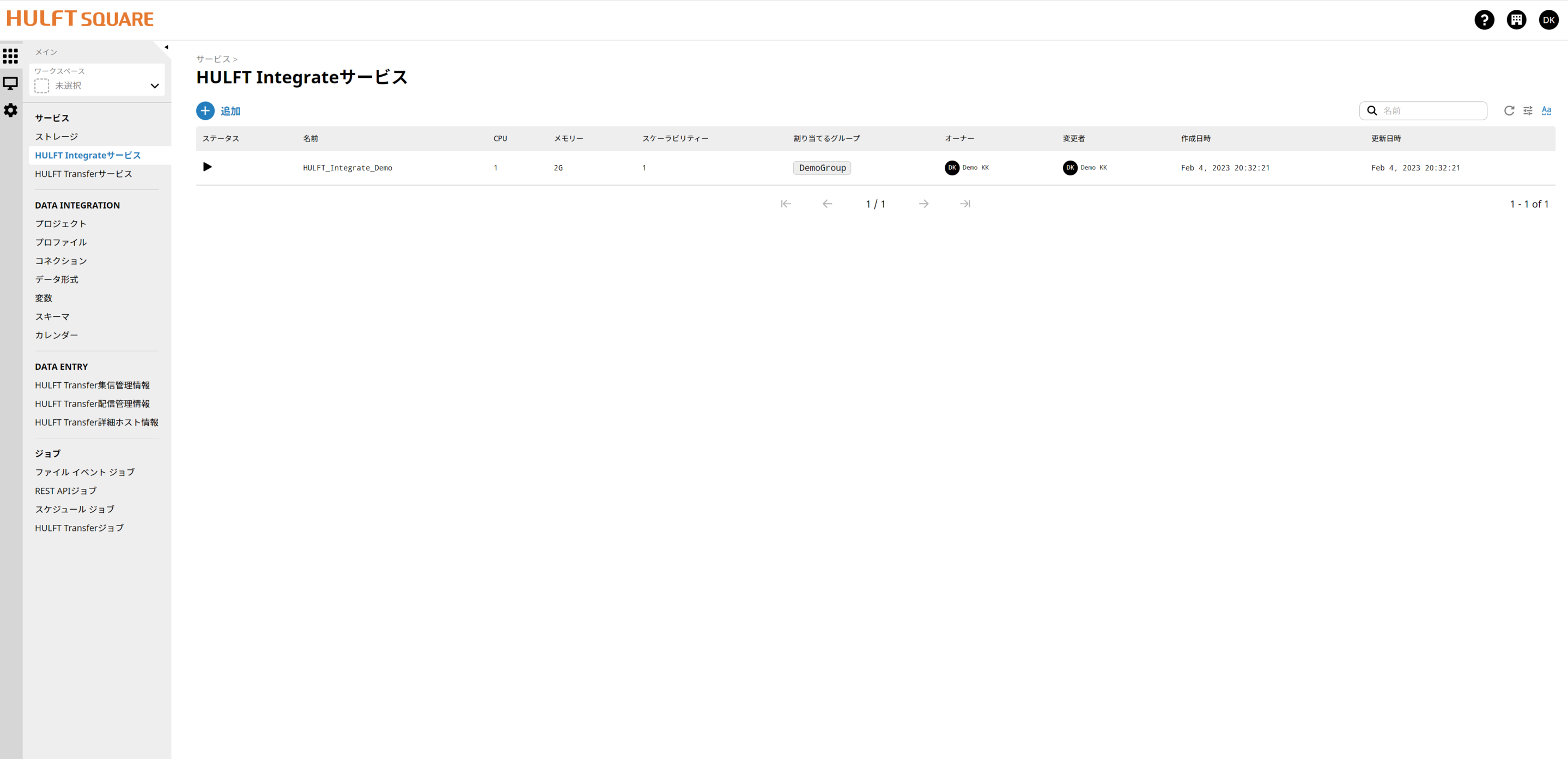The image size is (1568, 759).
Task: Click the CPU column header
Action: click(x=500, y=139)
